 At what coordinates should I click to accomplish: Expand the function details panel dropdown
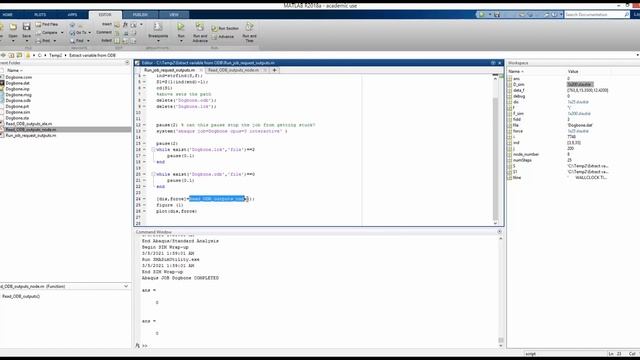click(126, 286)
